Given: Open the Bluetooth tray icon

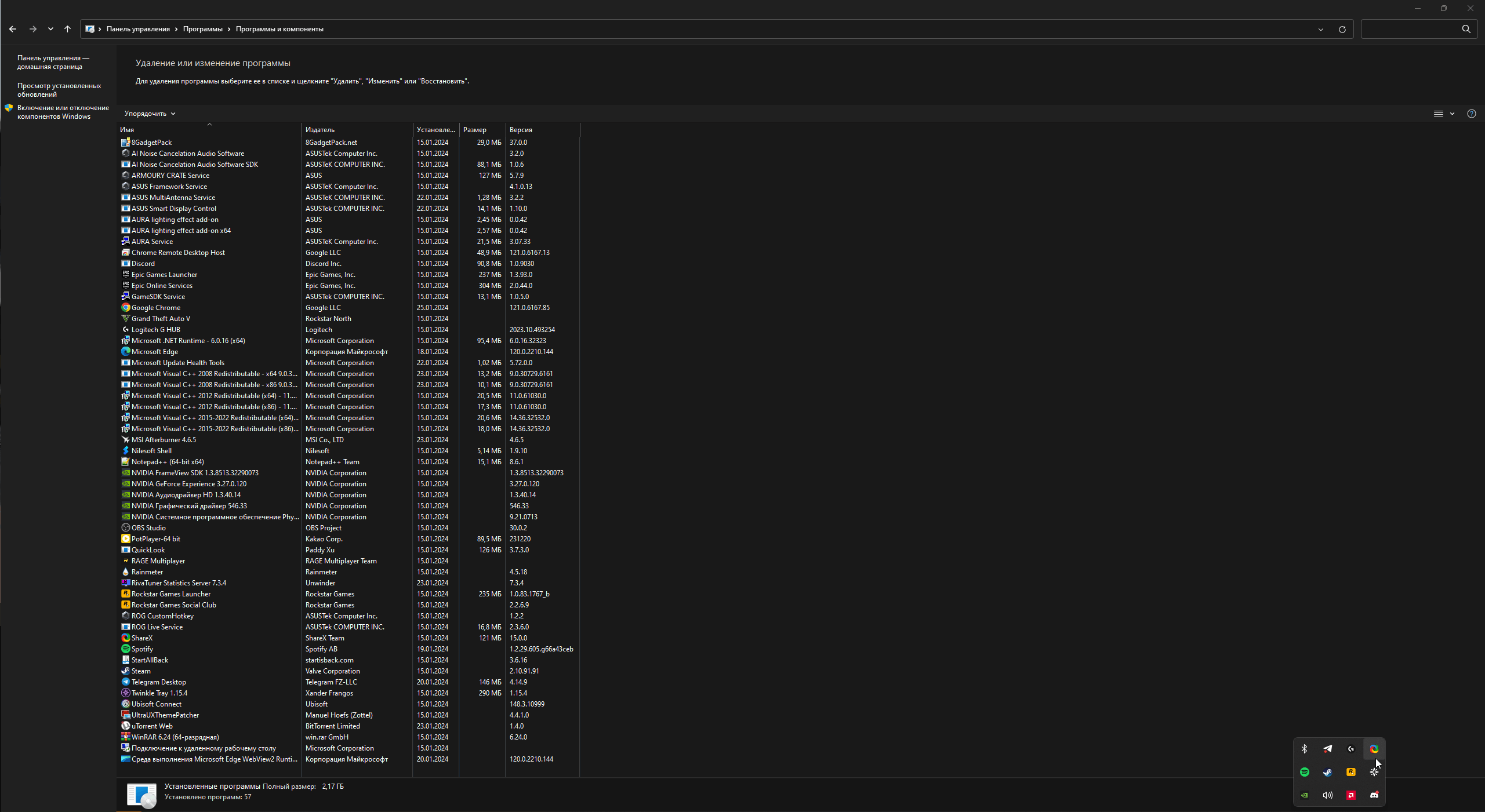Looking at the screenshot, I should click(1304, 749).
